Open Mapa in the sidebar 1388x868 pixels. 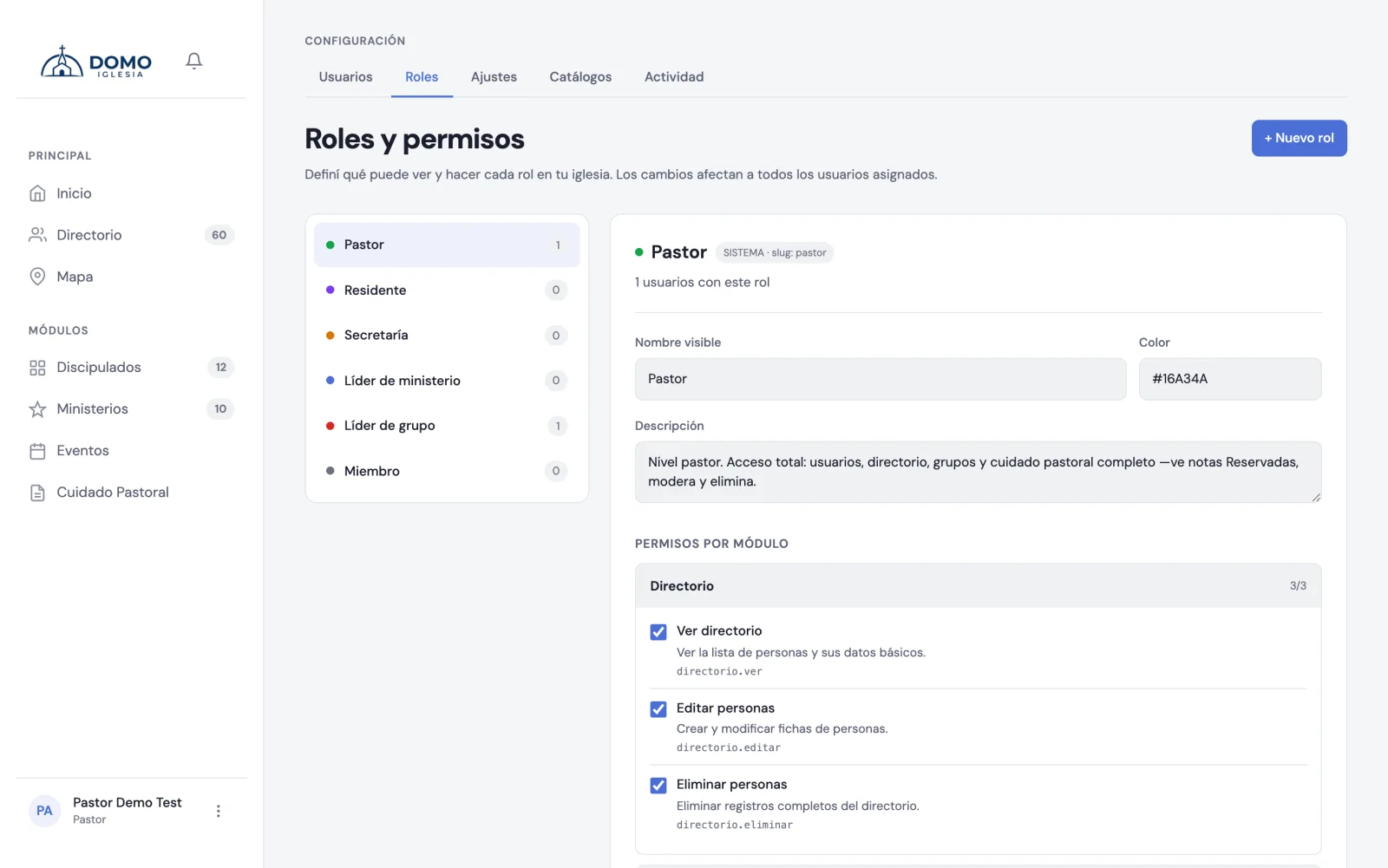(x=131, y=277)
